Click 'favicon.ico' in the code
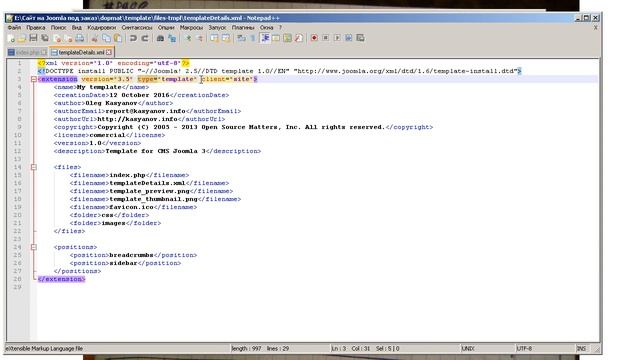The image size is (640, 360). pos(131,207)
